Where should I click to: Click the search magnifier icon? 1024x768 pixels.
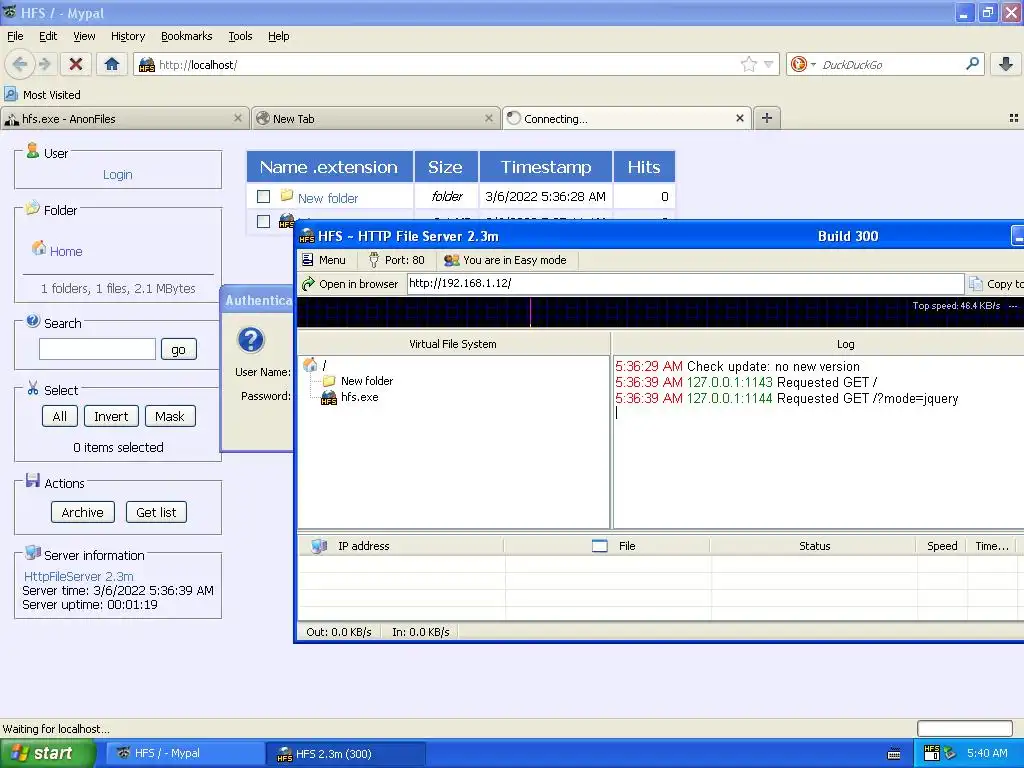(972, 64)
